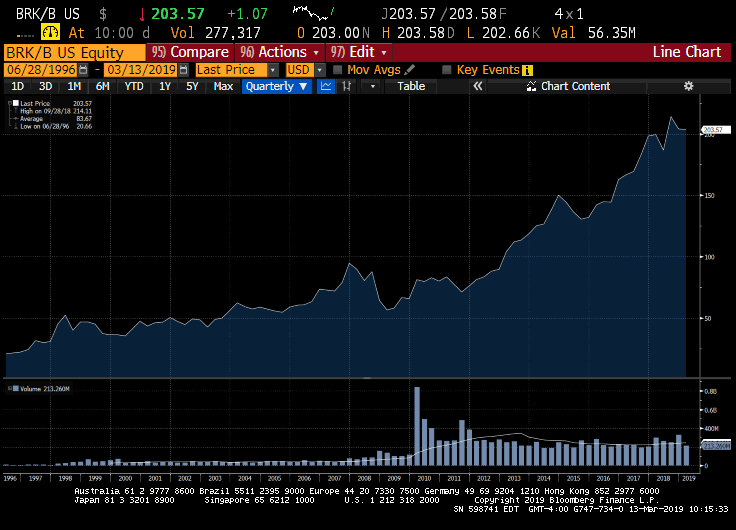736x530 pixels.
Task: Select the 1Y range tab
Action: (x=165, y=86)
